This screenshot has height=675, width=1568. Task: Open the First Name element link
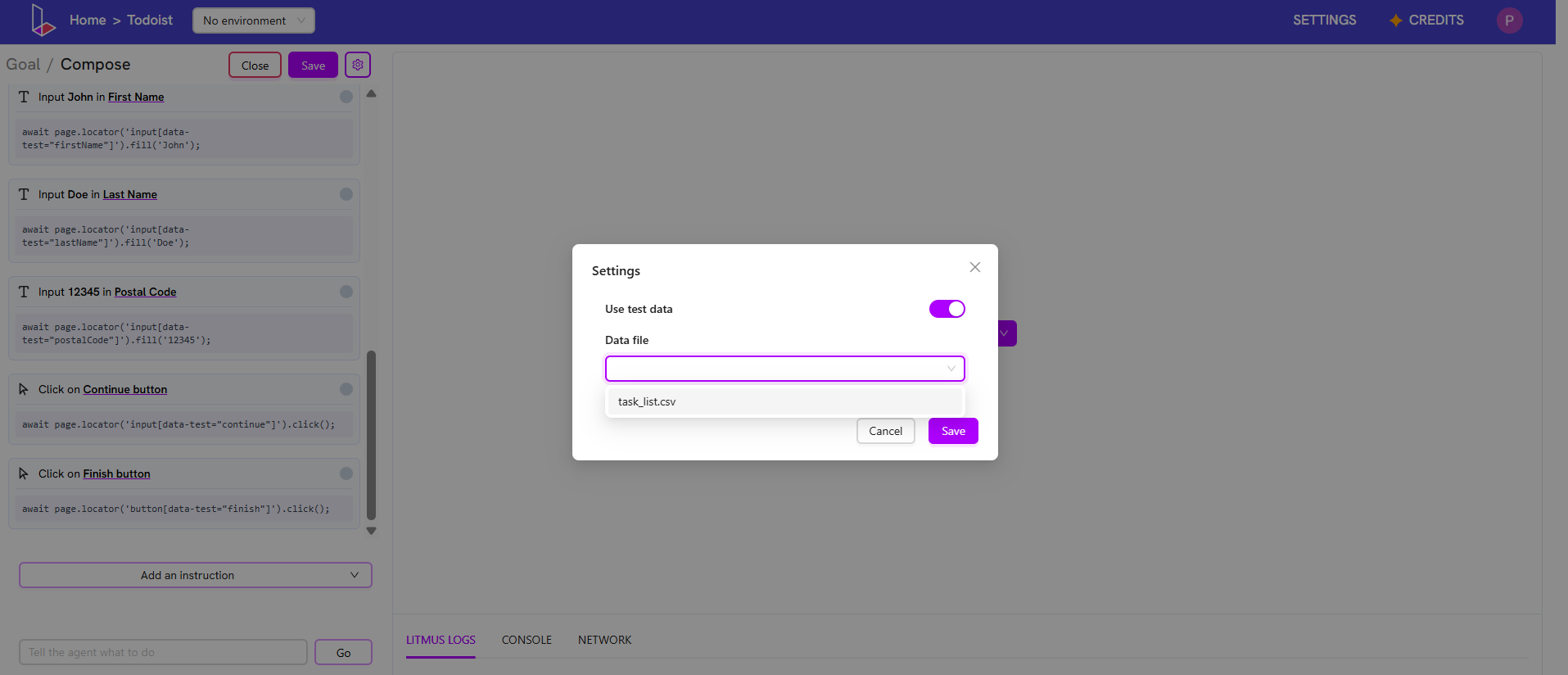click(x=136, y=97)
